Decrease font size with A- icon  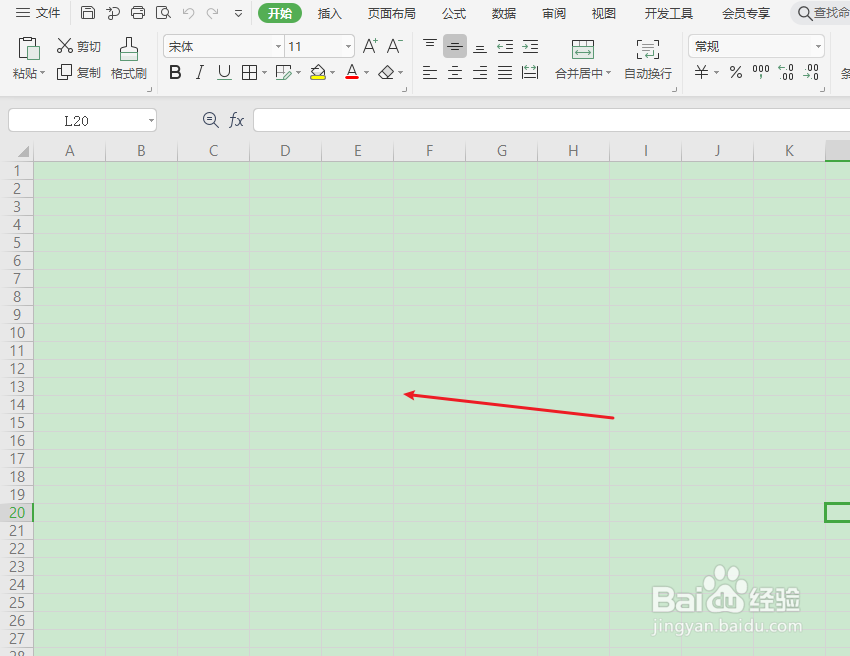click(395, 46)
